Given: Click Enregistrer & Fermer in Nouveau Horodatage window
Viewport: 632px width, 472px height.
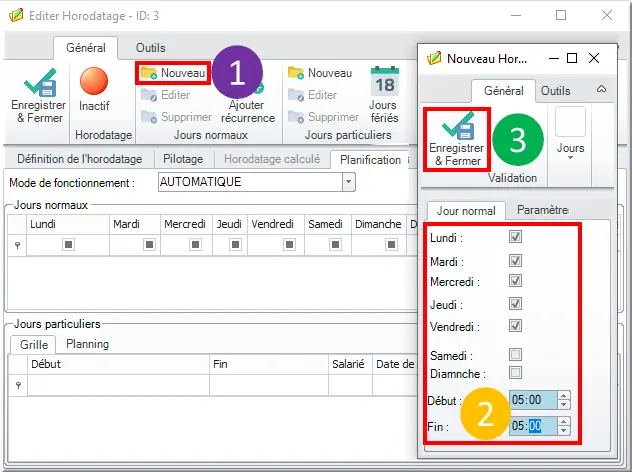Looking at the screenshot, I should click(457, 139).
